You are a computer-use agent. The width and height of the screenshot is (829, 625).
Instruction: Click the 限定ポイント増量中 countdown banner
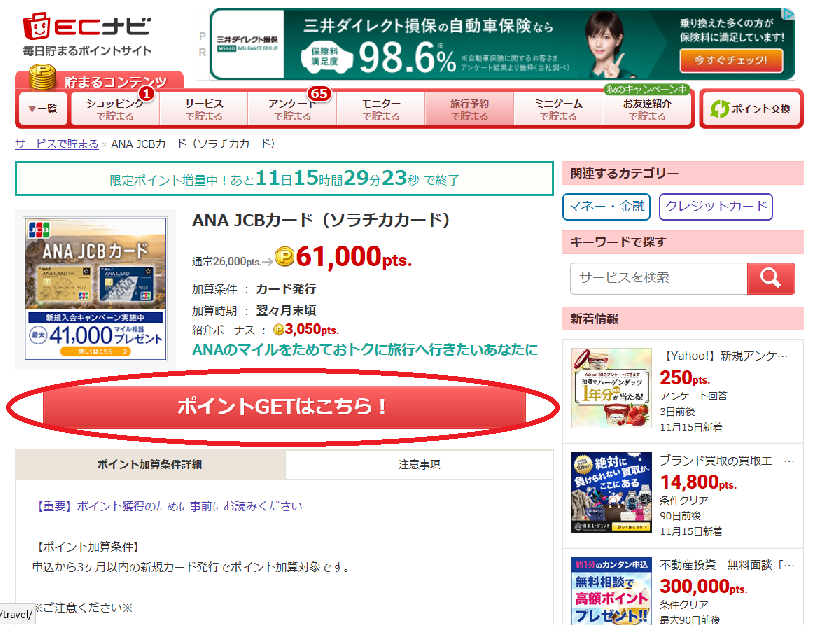(x=284, y=179)
